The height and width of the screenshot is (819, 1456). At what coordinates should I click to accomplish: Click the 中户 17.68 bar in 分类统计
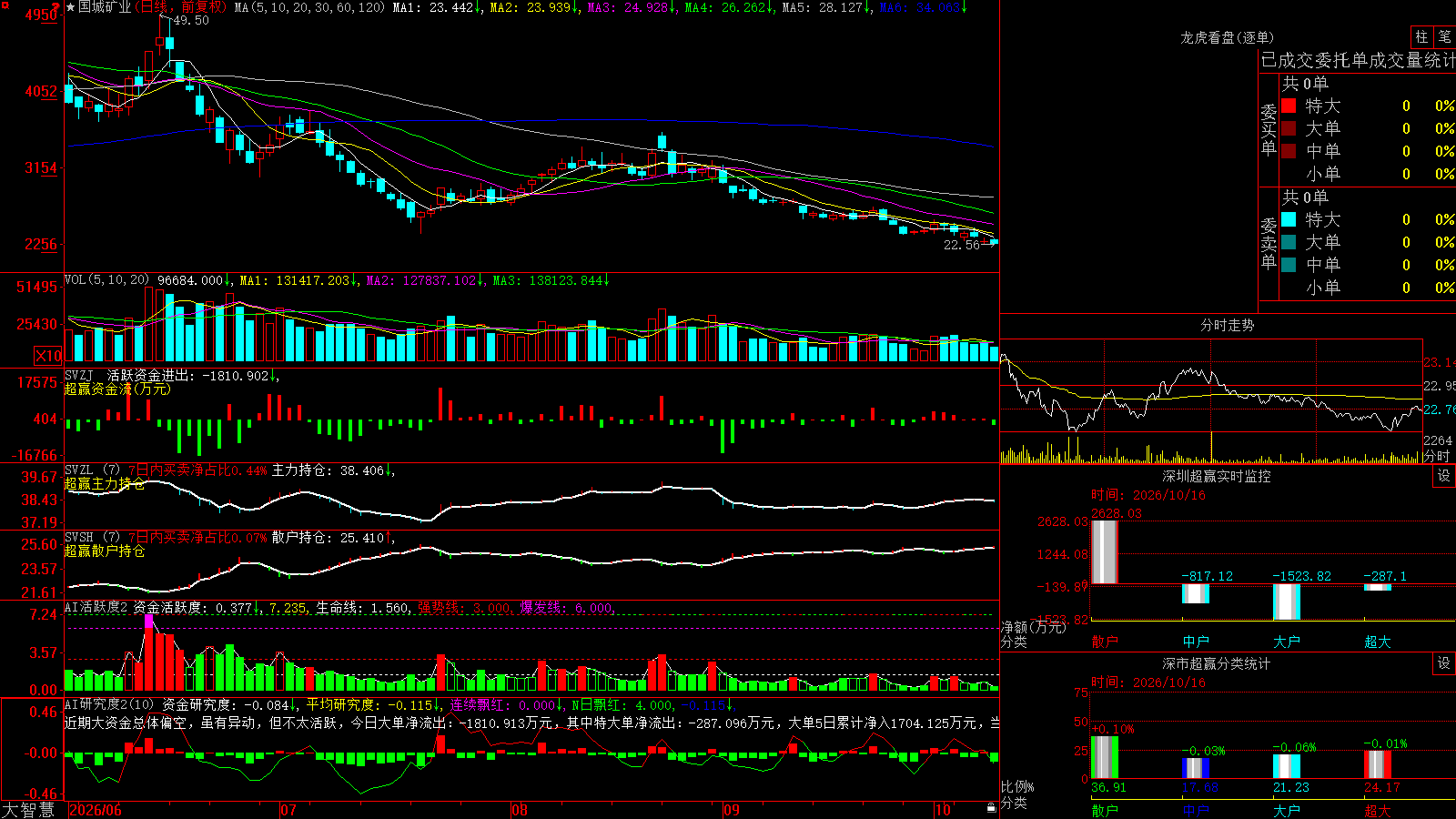[x=1196, y=768]
